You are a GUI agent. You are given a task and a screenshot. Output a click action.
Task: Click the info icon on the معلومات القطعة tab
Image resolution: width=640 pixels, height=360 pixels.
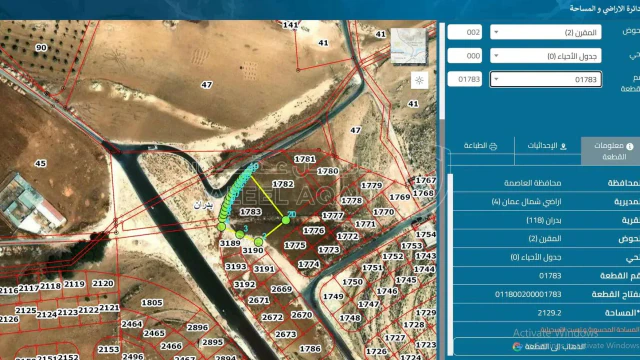630,146
